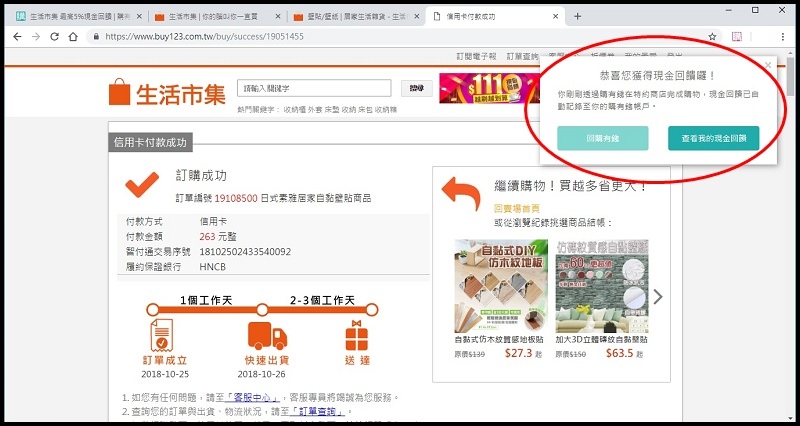Image resolution: width=800 pixels, height=426 pixels.
Task: Click the orange return arrow icon
Action: pos(461,197)
